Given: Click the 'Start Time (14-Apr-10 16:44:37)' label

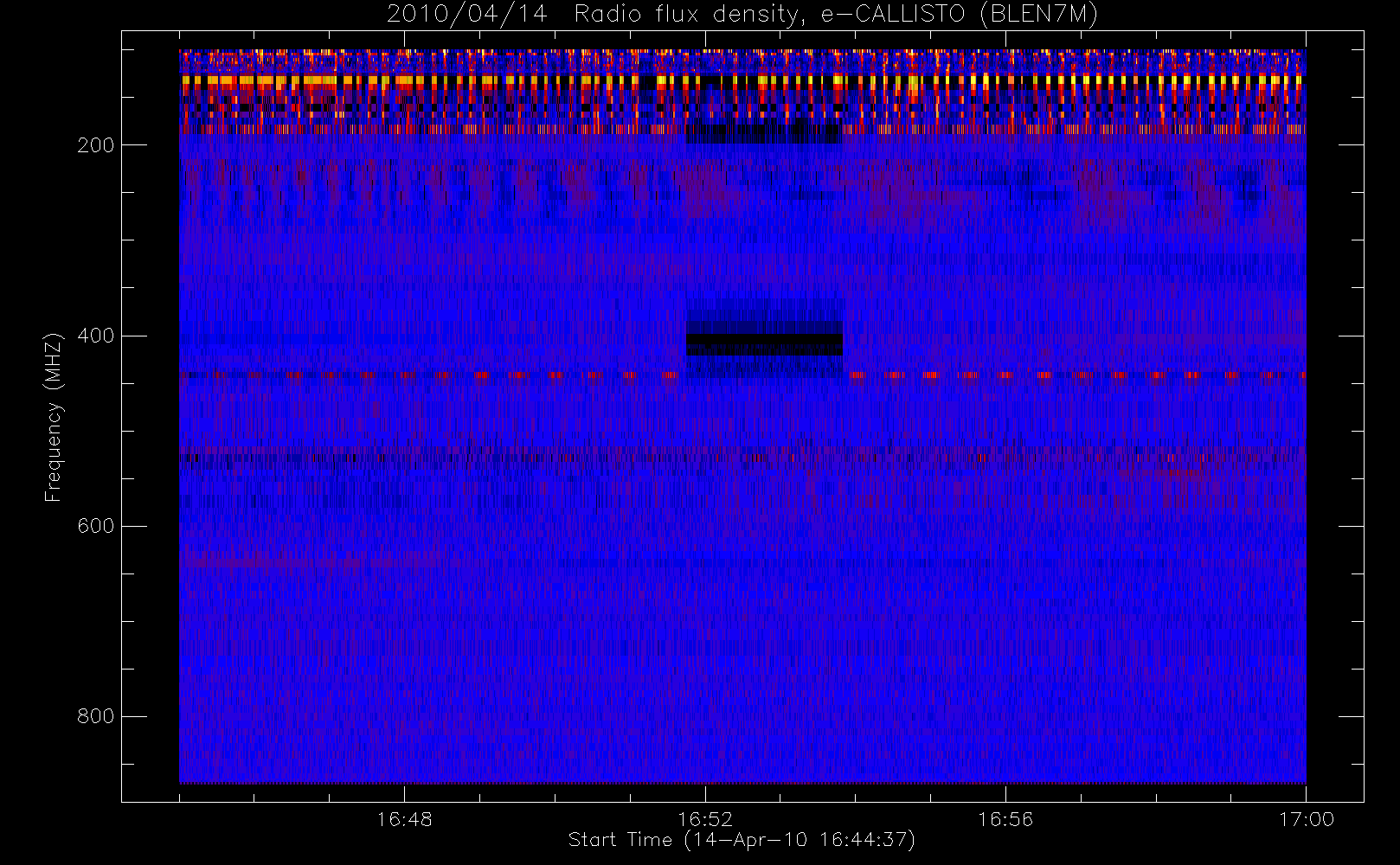Looking at the screenshot, I should (x=742, y=840).
